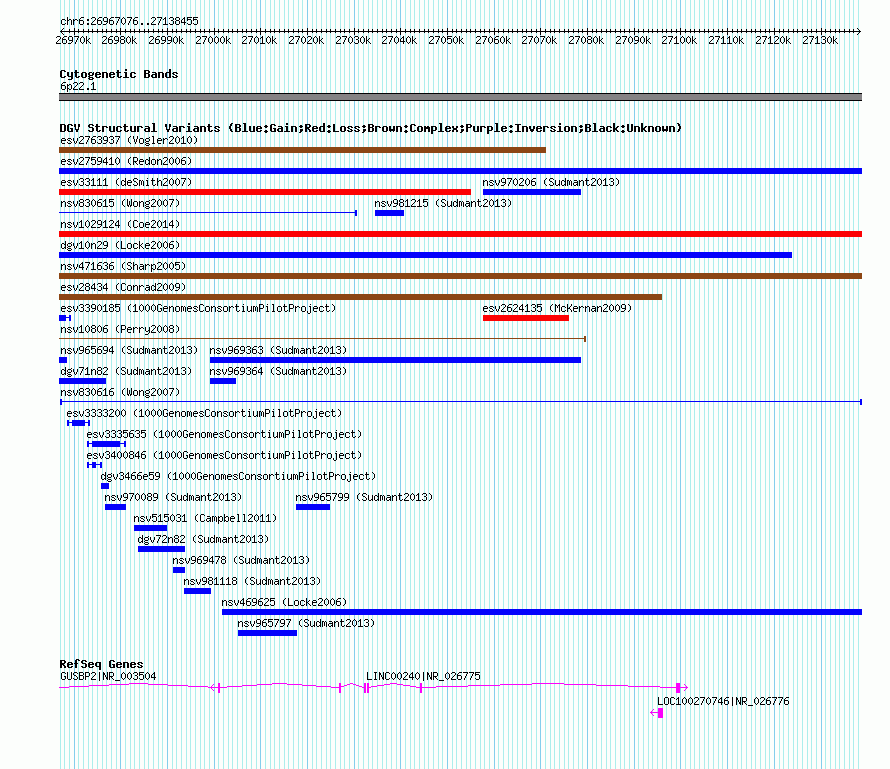This screenshot has height=769, width=890.
Task: Click the nsv981215 (Sudmant2013) label
Action: [443, 203]
